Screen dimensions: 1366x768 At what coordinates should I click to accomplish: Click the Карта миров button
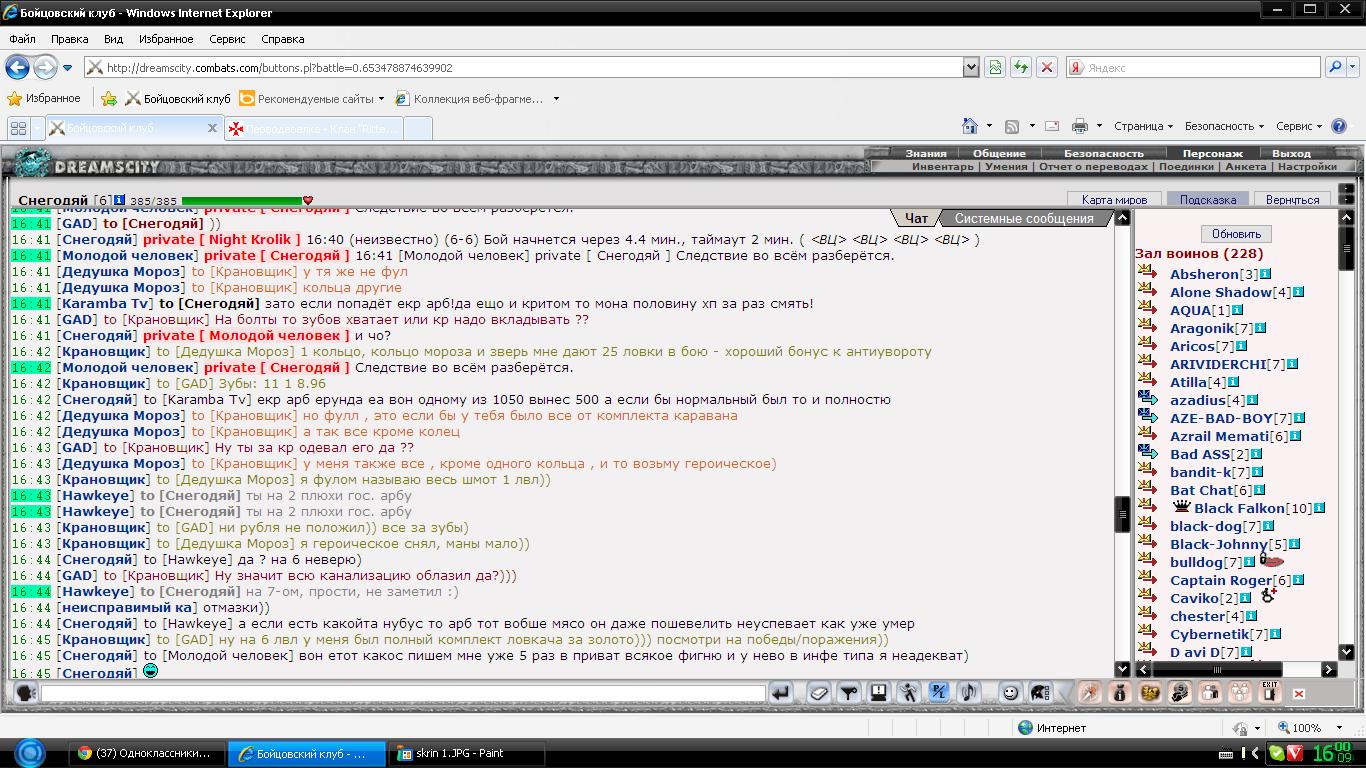point(1114,199)
